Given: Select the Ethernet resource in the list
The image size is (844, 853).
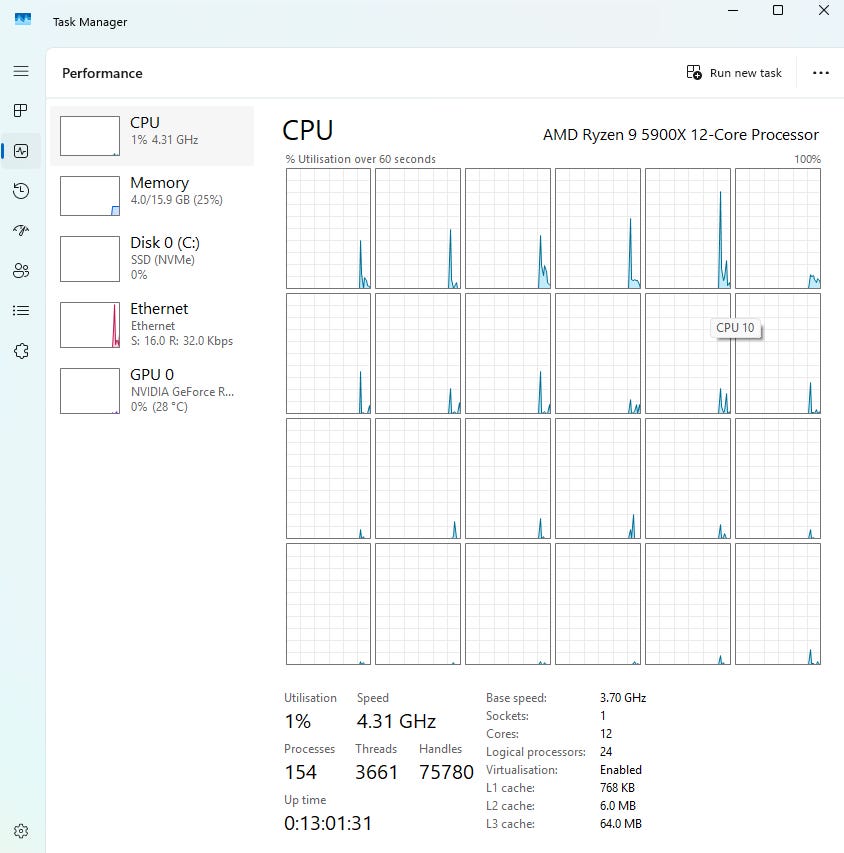Looking at the screenshot, I should [x=152, y=325].
